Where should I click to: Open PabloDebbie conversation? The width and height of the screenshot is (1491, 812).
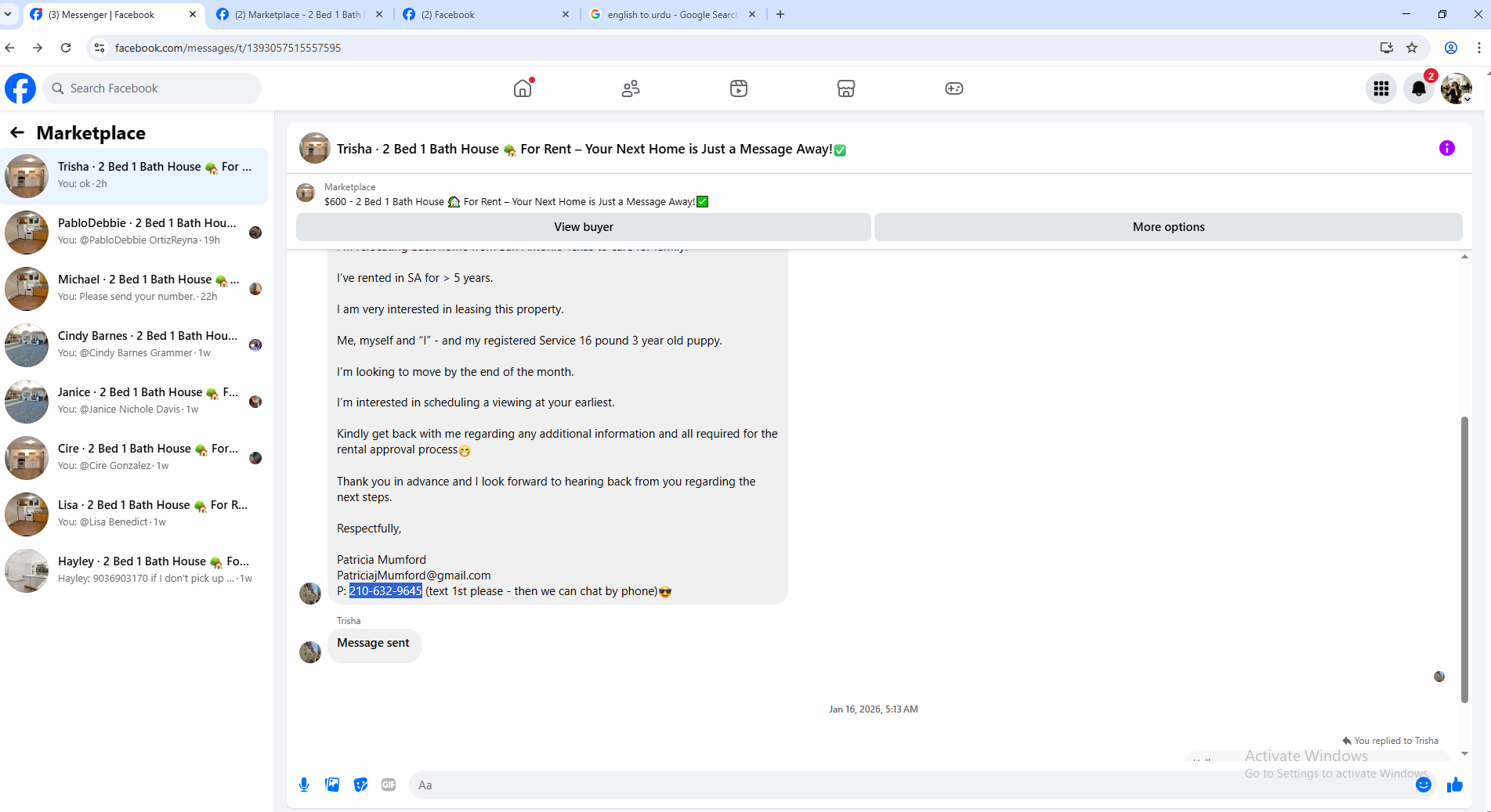135,233
